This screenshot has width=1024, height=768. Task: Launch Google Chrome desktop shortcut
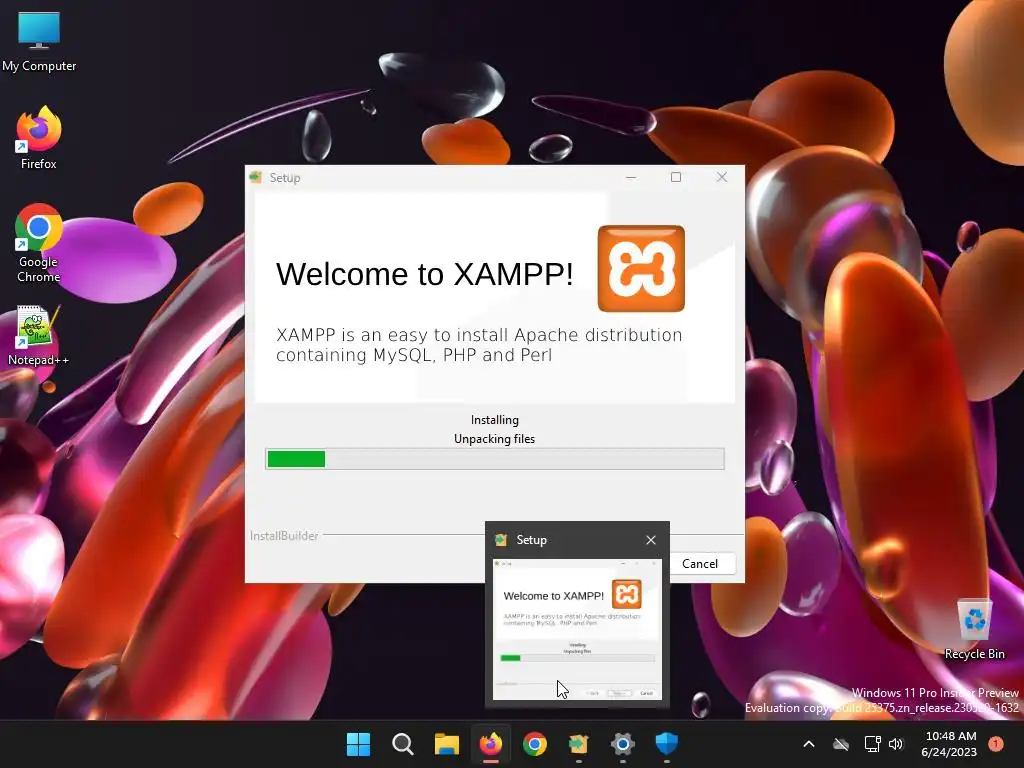tap(39, 242)
